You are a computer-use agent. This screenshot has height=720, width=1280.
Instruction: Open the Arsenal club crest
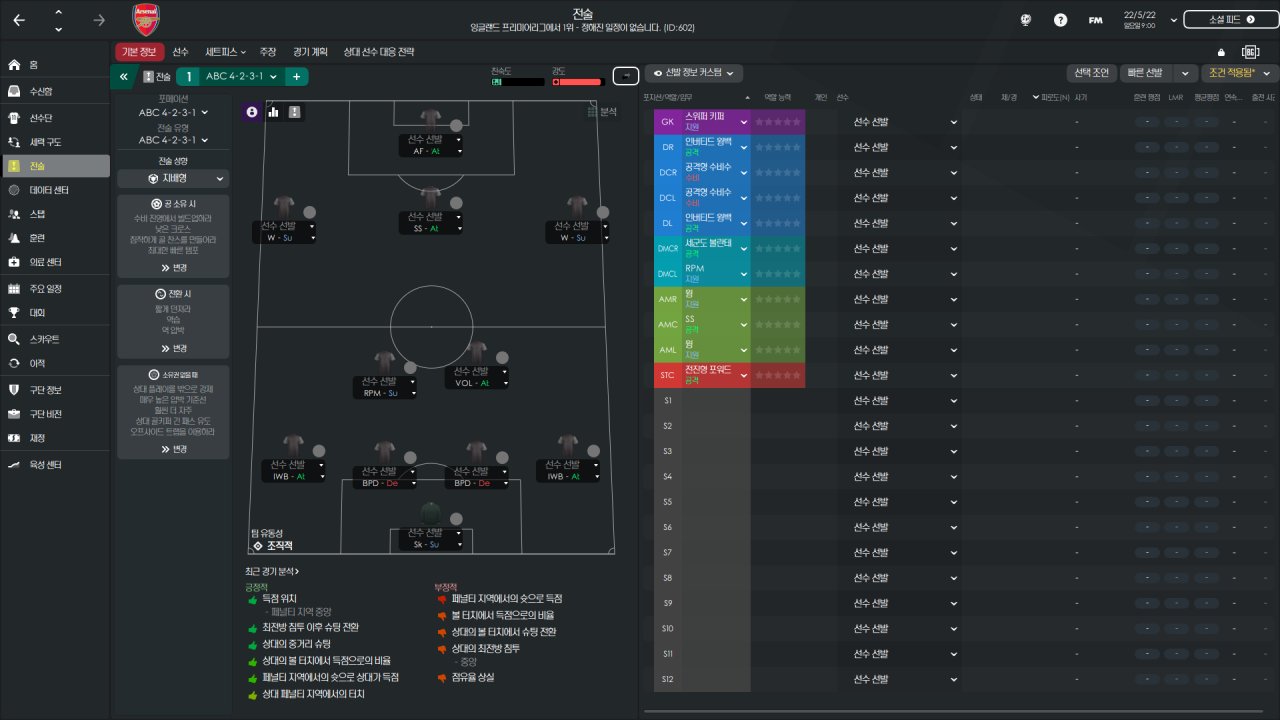[145, 20]
